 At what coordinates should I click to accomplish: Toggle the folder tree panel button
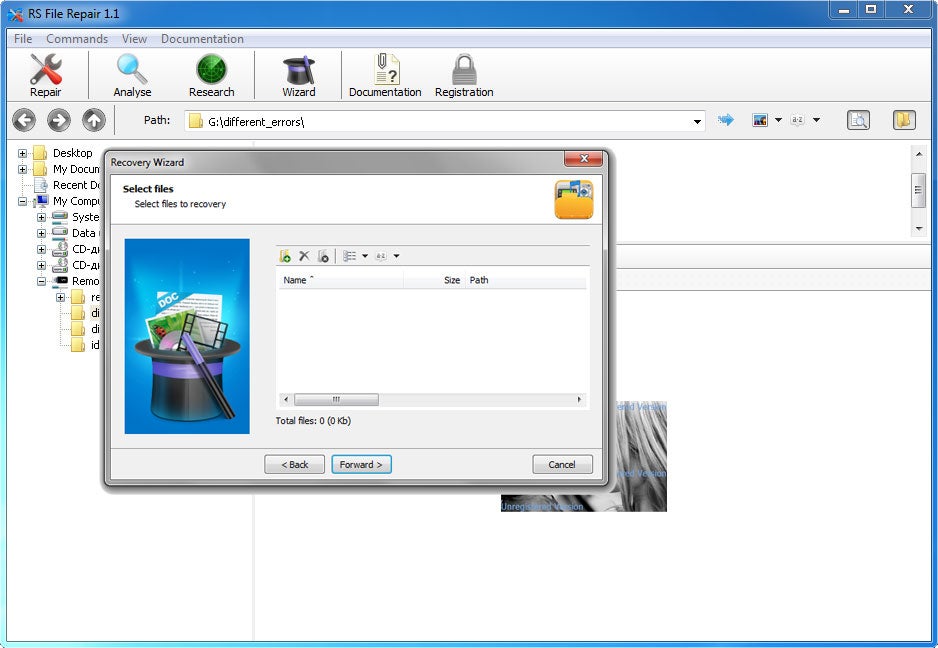(904, 120)
